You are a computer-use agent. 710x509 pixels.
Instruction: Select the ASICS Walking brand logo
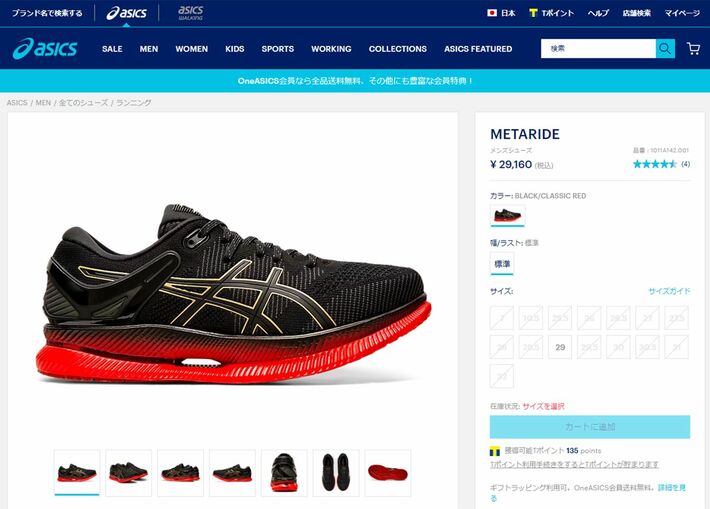[x=191, y=13]
